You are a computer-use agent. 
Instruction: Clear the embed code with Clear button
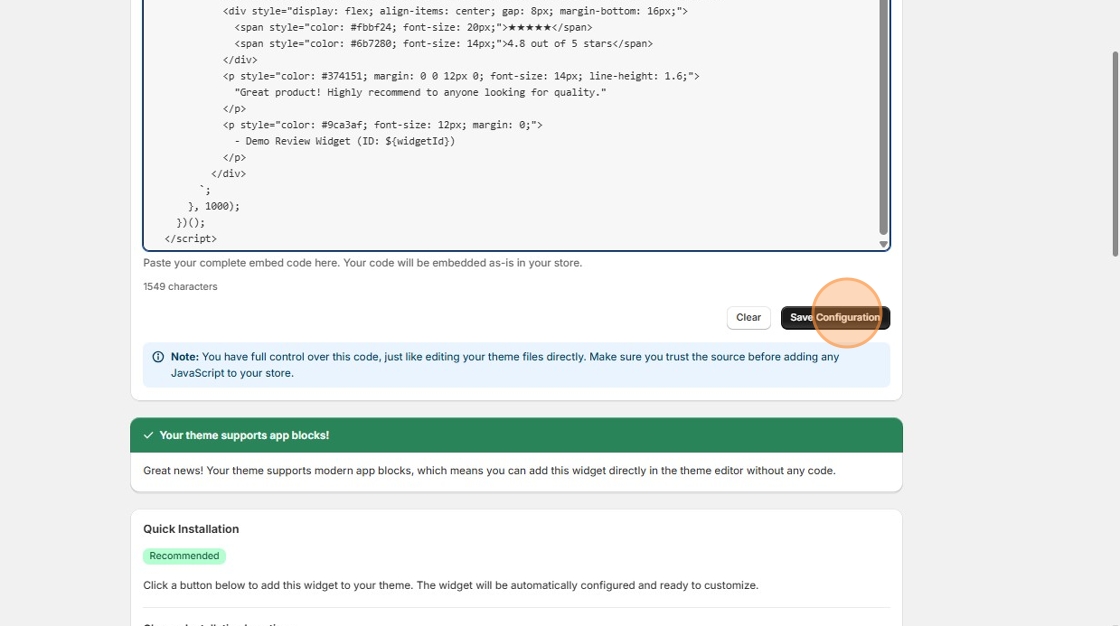pyautogui.click(x=749, y=317)
